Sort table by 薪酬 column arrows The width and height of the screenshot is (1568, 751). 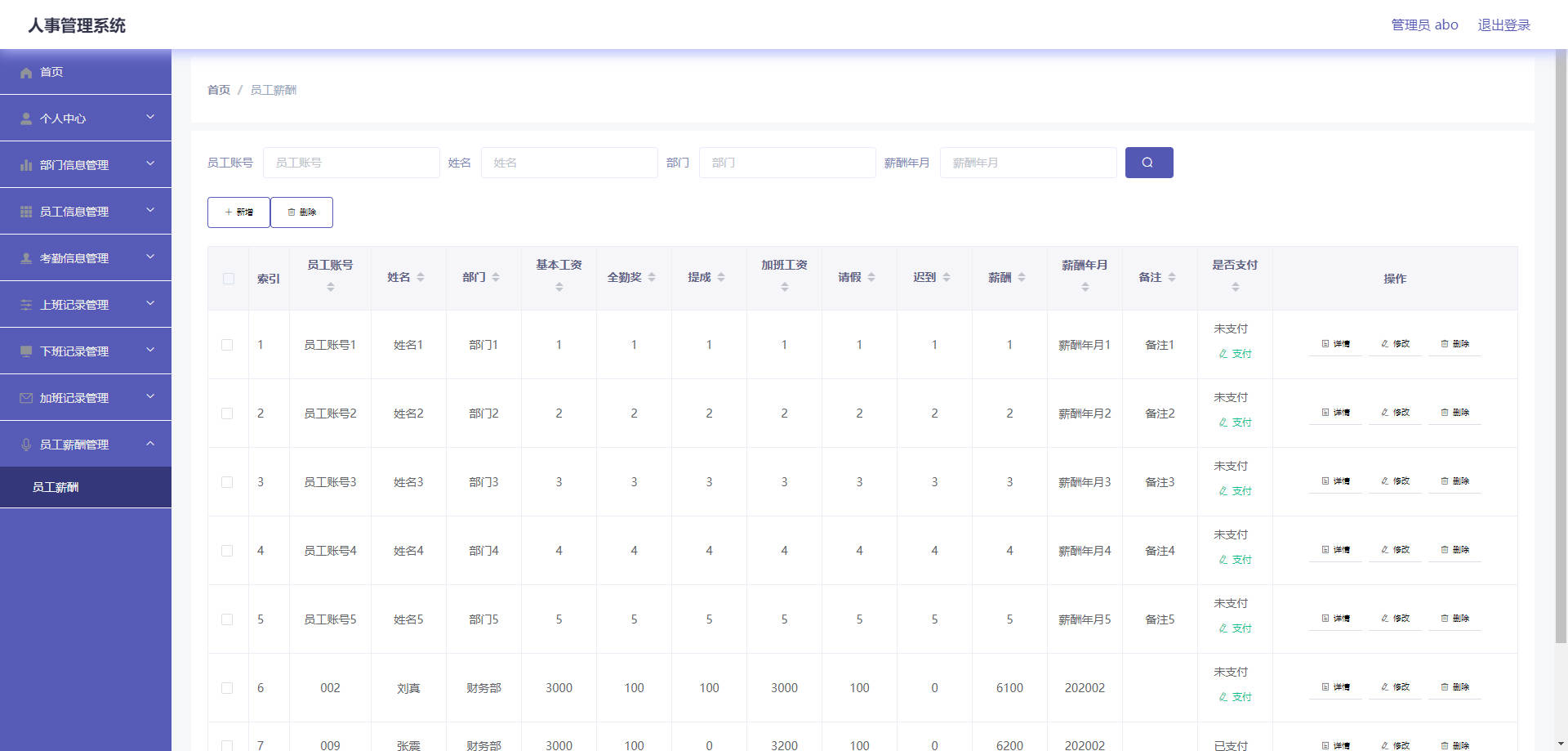(1022, 277)
